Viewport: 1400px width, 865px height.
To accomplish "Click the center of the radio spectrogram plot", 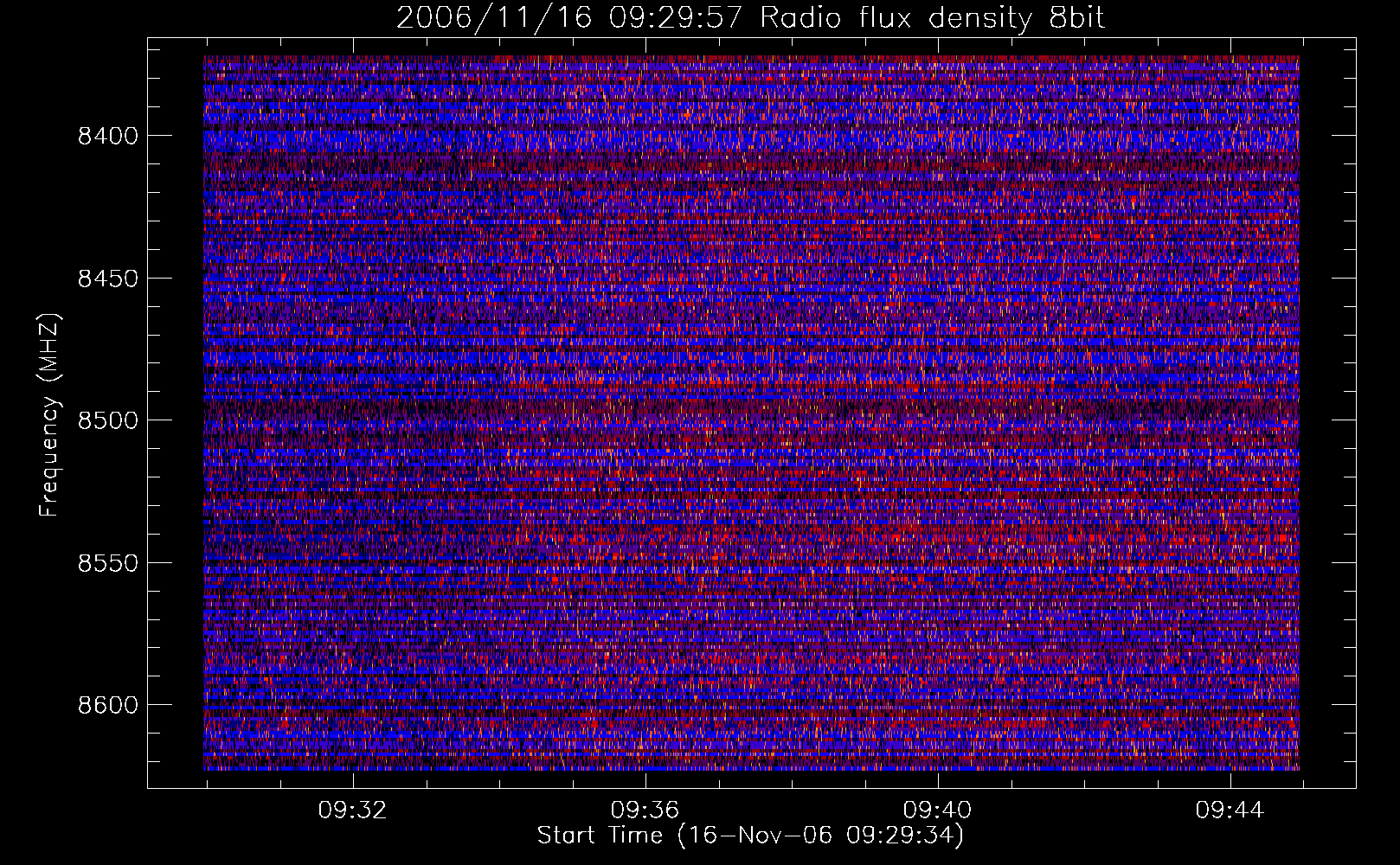I will [751, 413].
